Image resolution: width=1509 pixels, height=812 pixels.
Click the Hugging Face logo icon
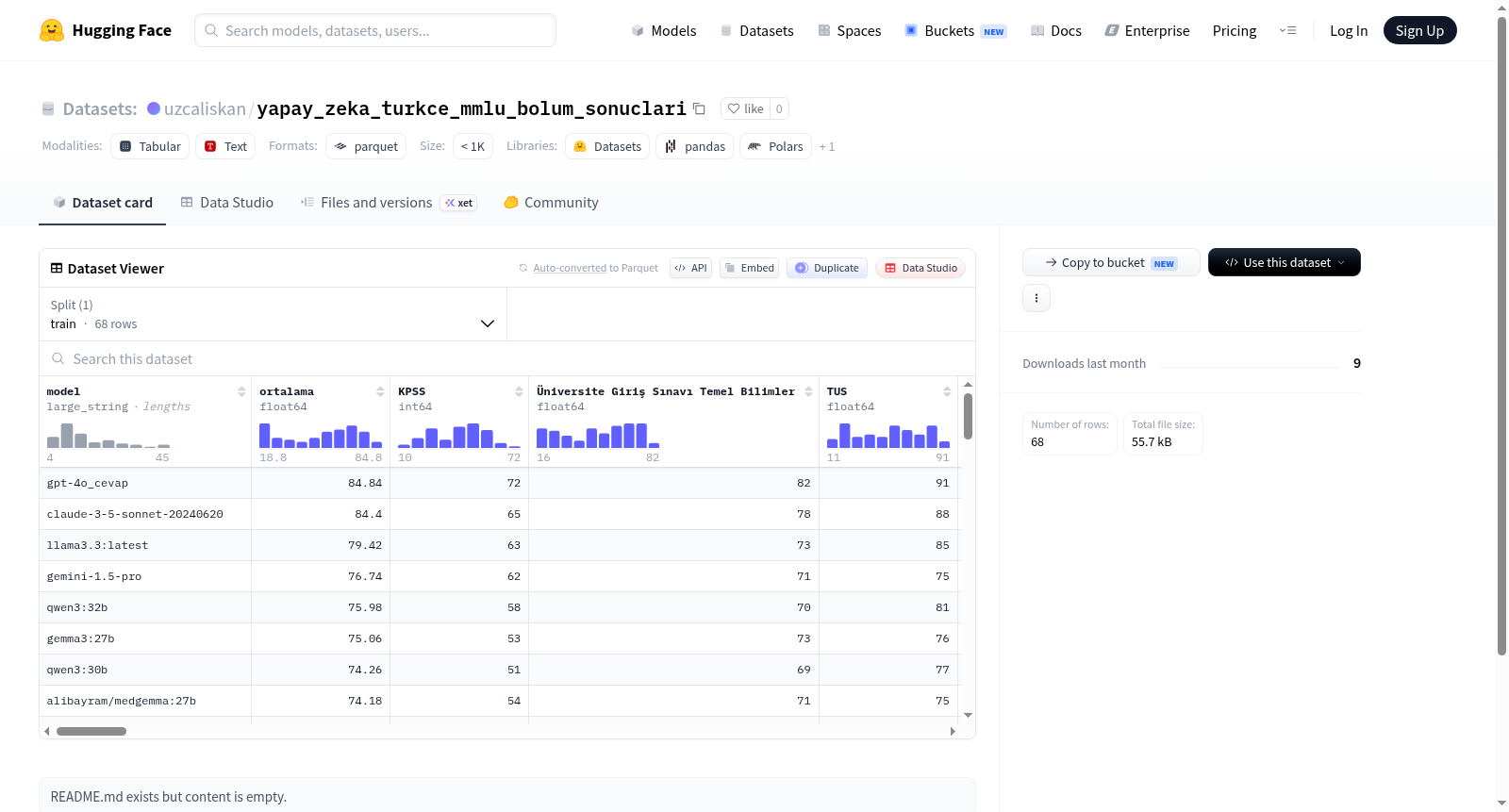click(52, 30)
